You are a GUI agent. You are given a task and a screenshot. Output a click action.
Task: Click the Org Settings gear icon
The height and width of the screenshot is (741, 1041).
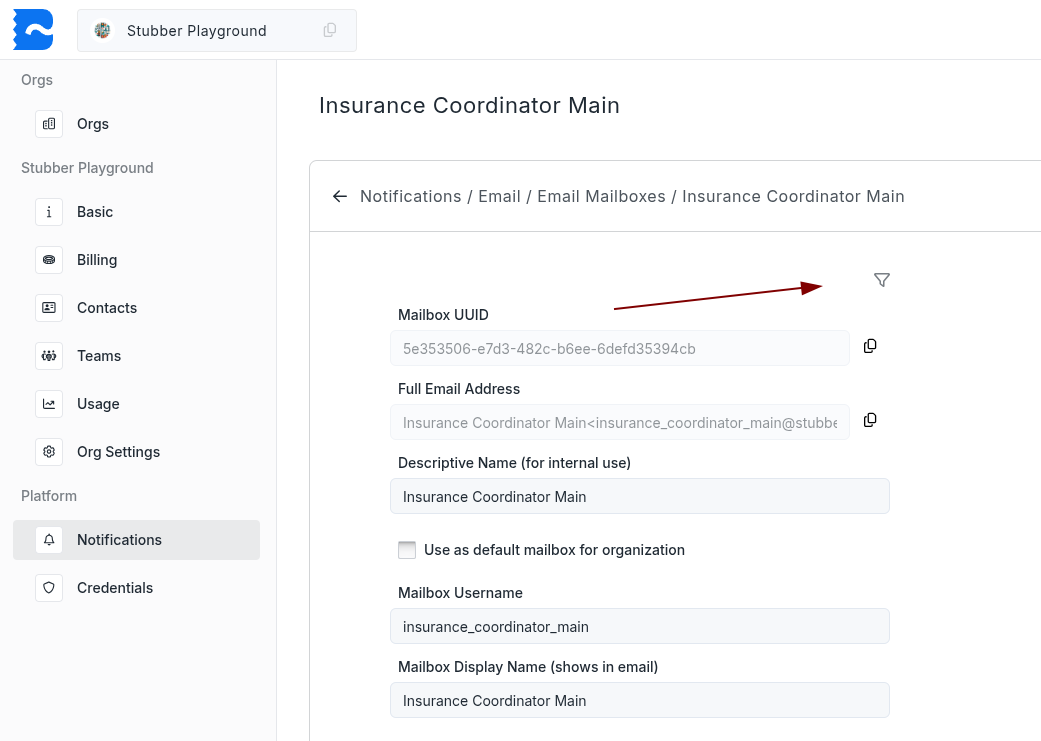point(49,452)
